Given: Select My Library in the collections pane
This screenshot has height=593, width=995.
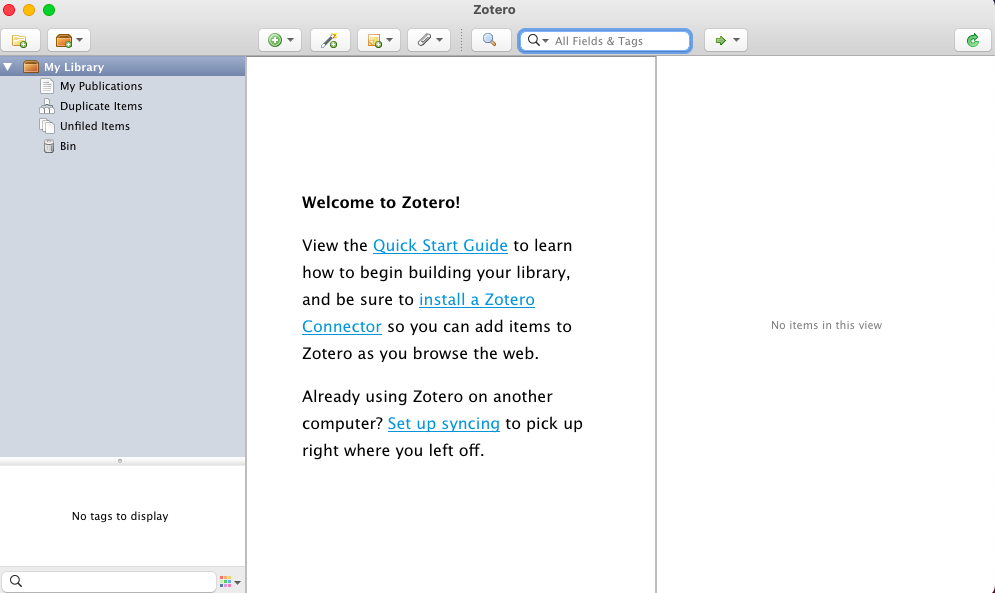Looking at the screenshot, I should pos(122,67).
